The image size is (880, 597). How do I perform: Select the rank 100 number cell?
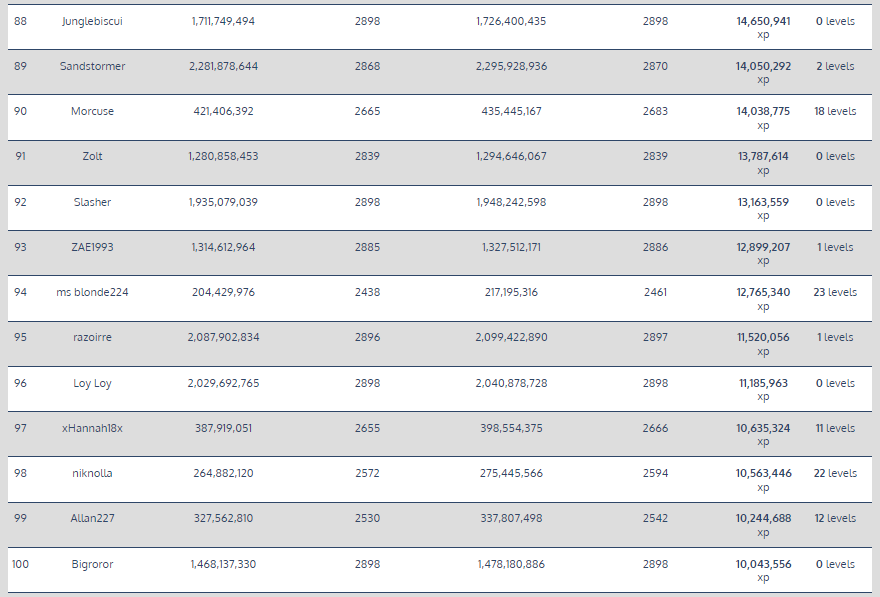click(x=20, y=564)
